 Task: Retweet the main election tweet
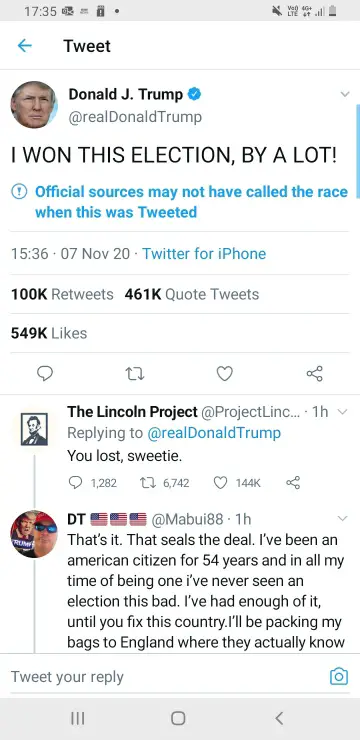point(135,374)
